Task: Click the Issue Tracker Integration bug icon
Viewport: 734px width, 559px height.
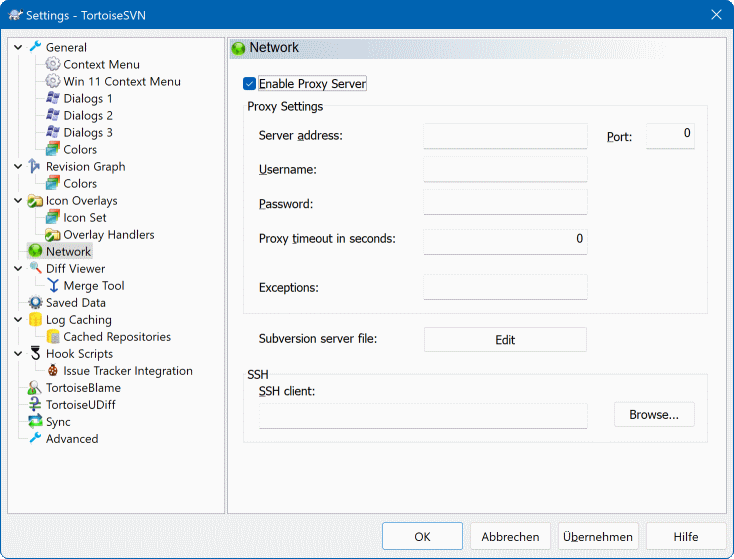Action: (x=53, y=370)
